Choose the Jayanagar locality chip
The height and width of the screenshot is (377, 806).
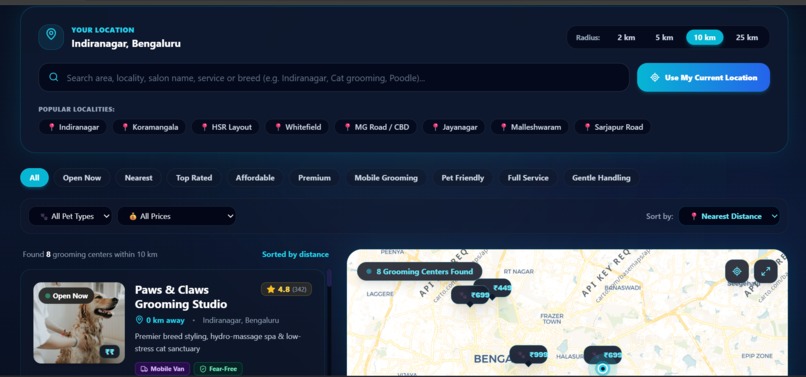coord(454,127)
